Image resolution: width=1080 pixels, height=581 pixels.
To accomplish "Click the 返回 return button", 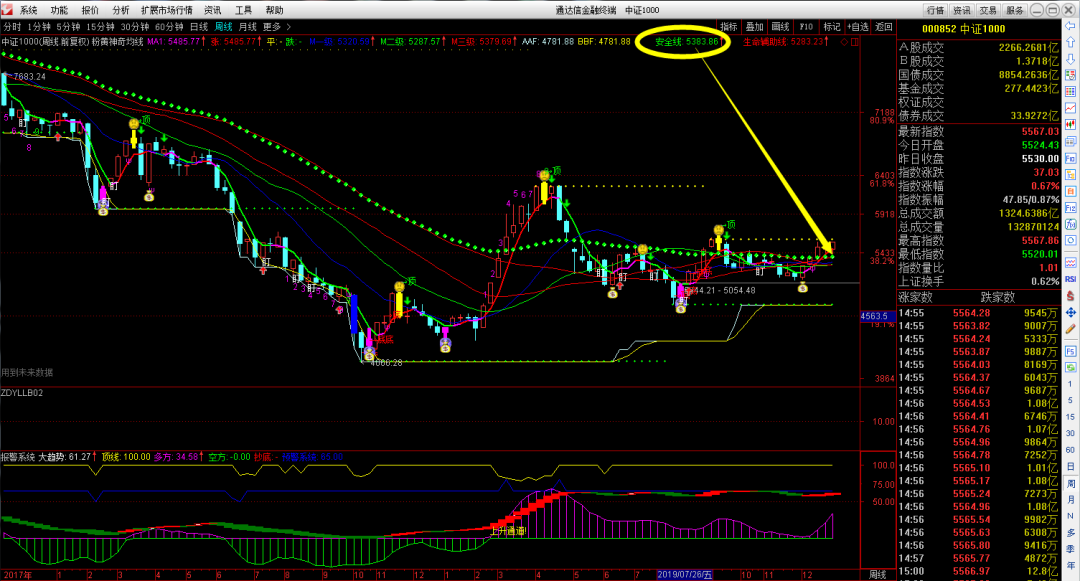I will (x=884, y=27).
